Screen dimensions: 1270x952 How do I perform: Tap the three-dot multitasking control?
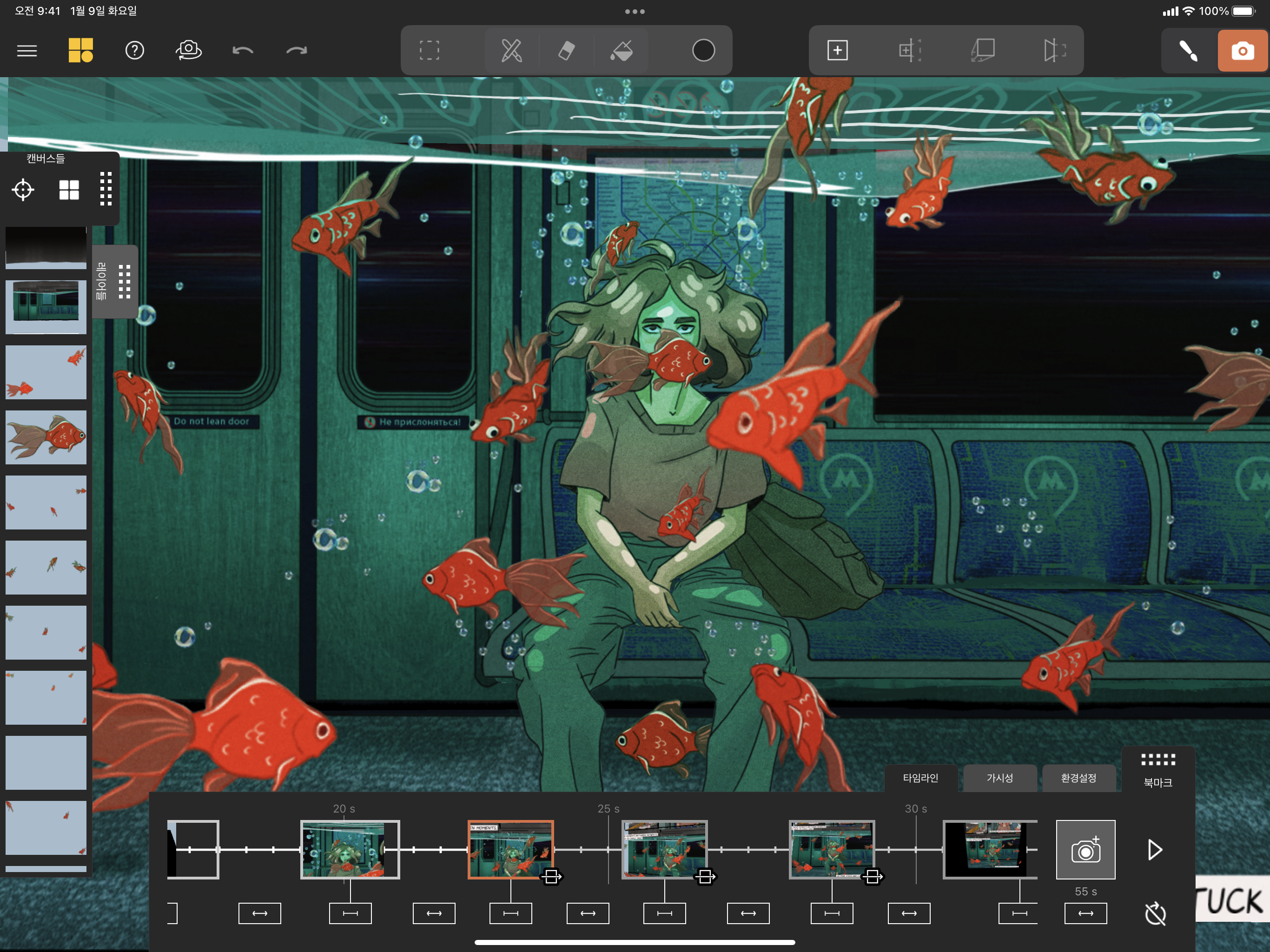[x=635, y=12]
